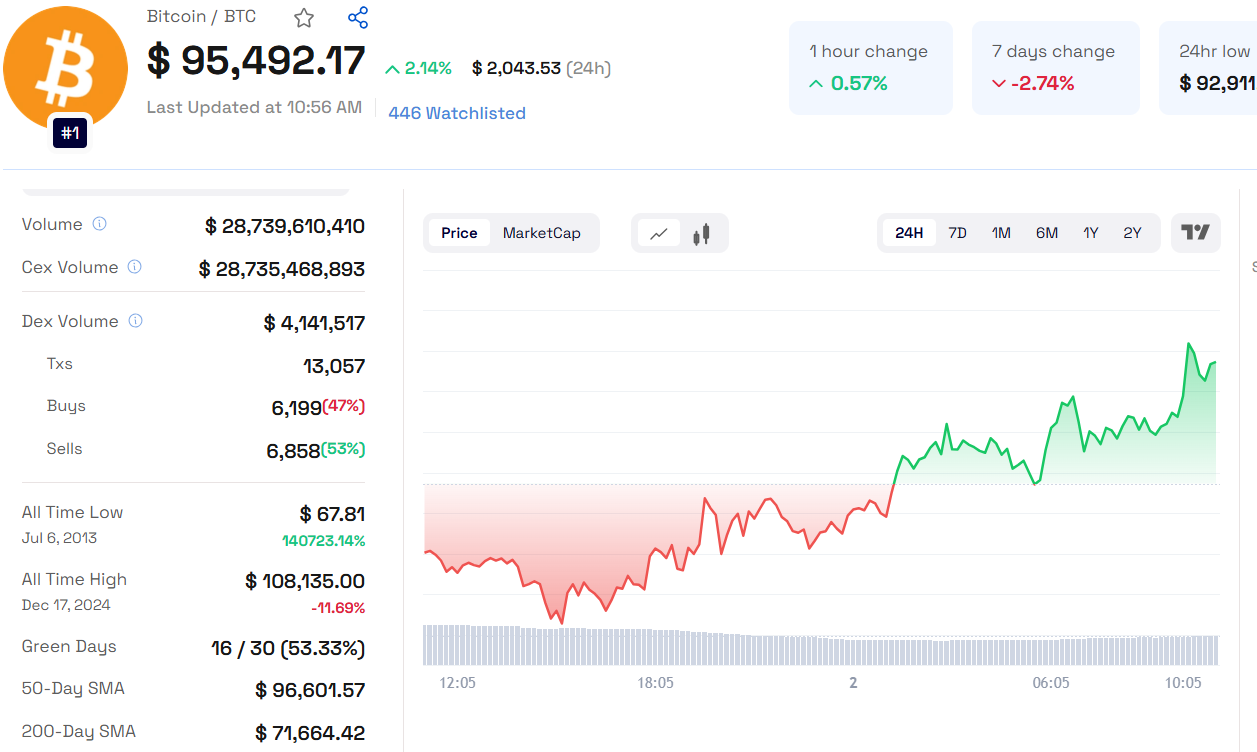Screen dimensions: 1257x752
Task: Show info for Dex Volume
Action: (x=135, y=321)
